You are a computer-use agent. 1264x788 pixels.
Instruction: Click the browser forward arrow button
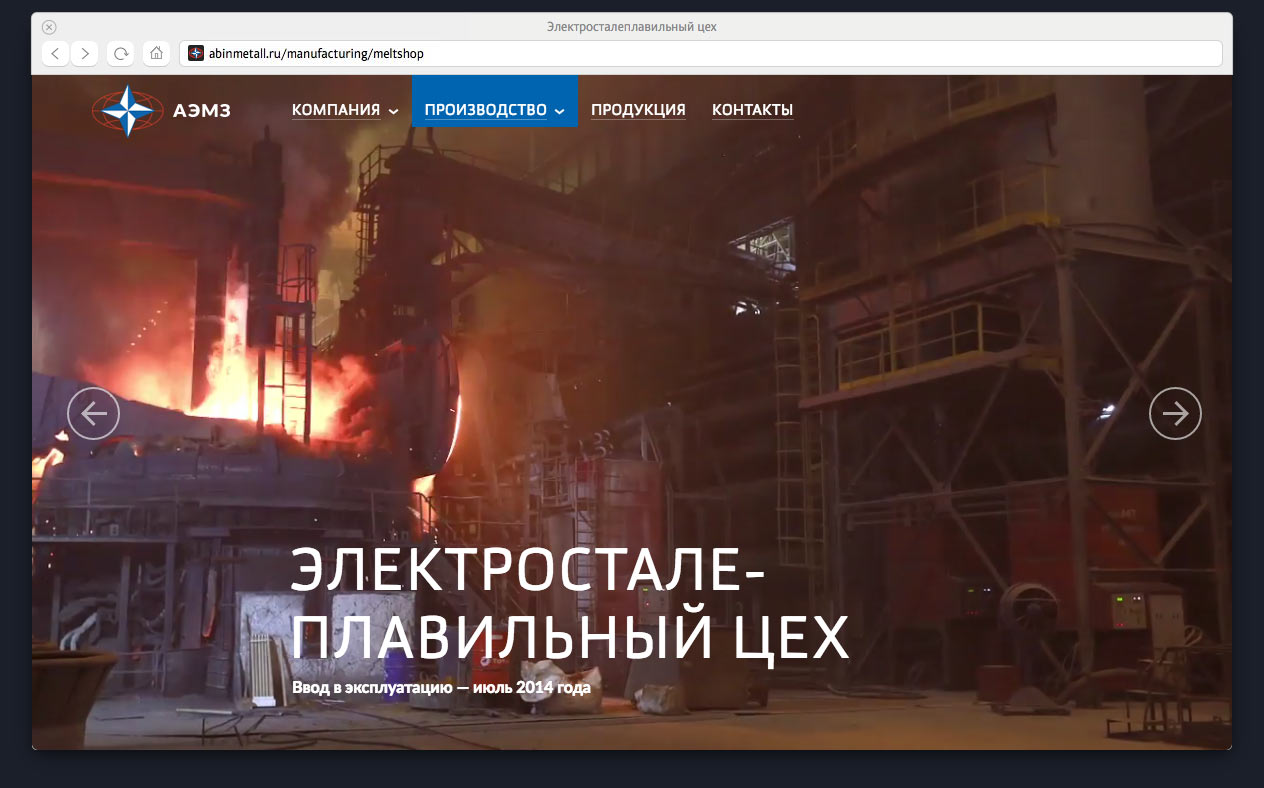point(85,54)
